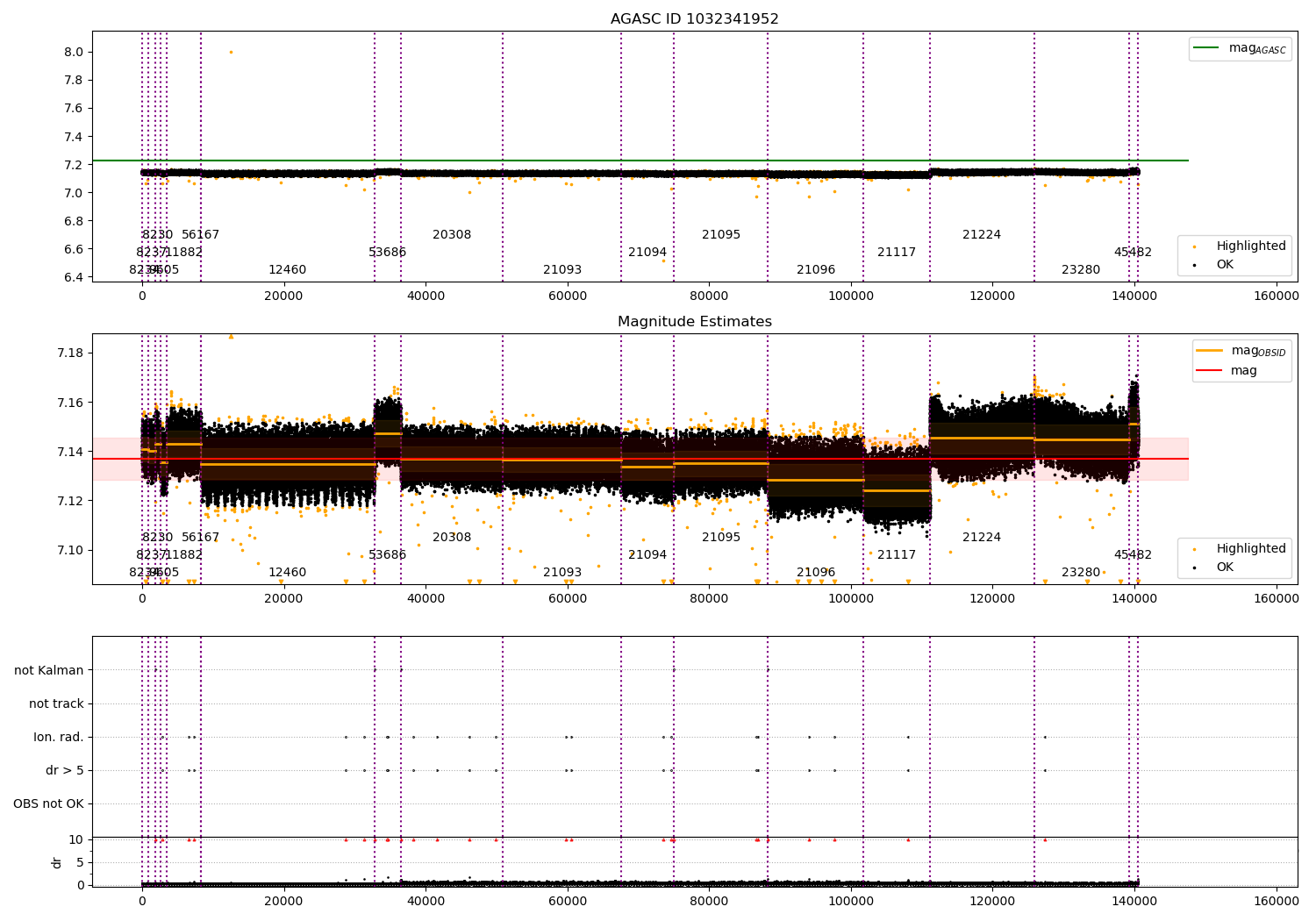Click the 7.14 tick on middle plot y-axis

point(70,452)
